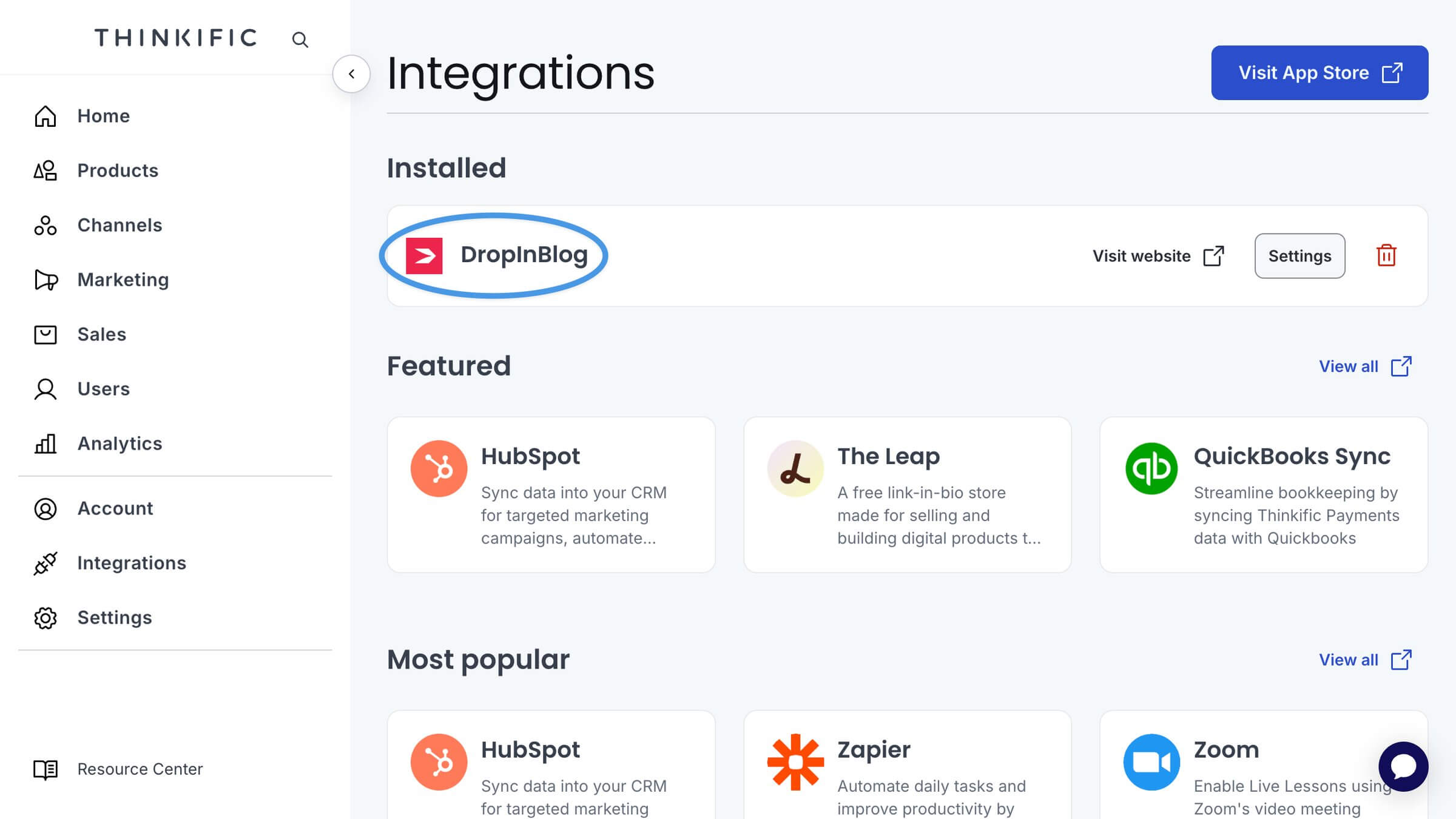Open DropInBlog Settings button

click(1299, 256)
